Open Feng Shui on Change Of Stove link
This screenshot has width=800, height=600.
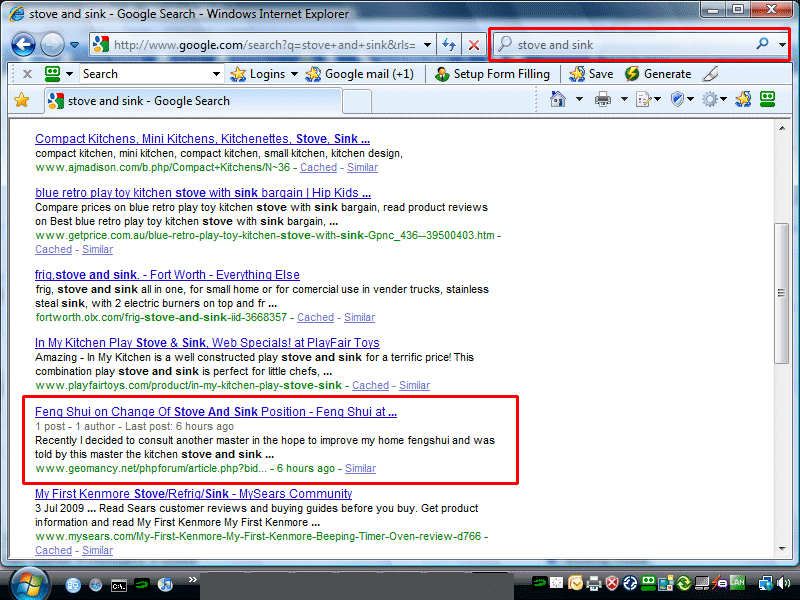216,411
